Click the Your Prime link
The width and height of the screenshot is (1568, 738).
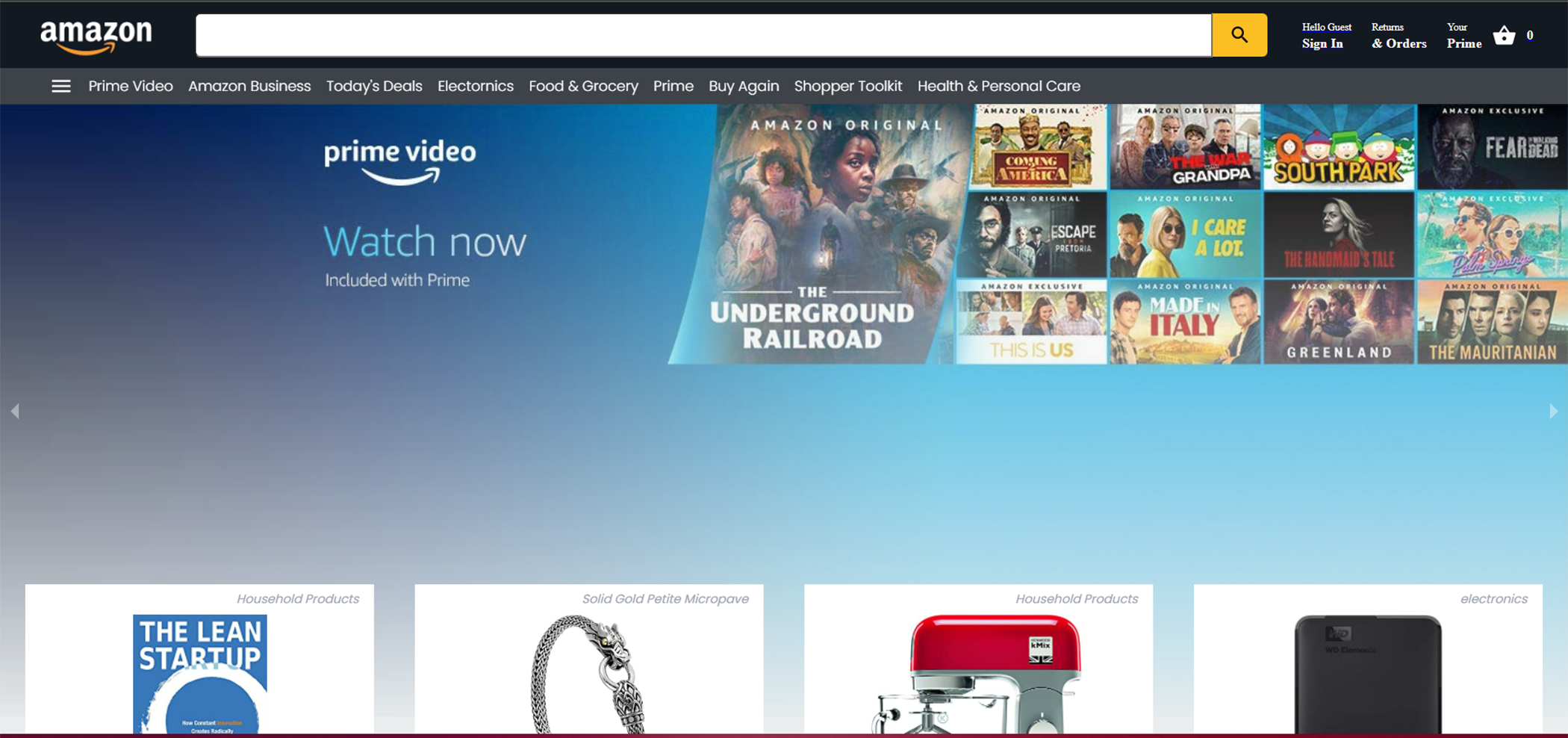tap(1463, 36)
